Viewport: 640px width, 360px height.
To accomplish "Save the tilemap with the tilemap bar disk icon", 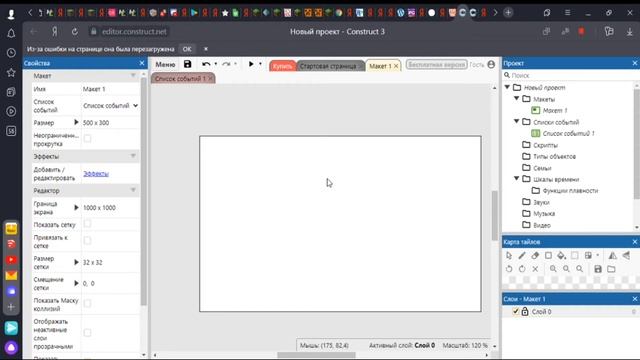I will click(x=598, y=269).
